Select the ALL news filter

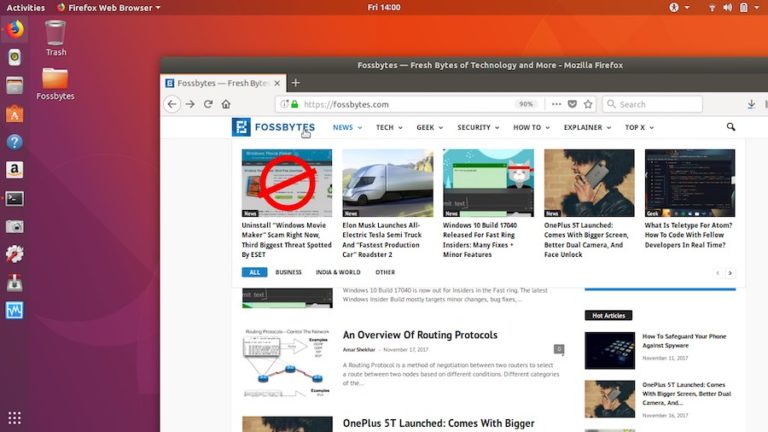click(254, 272)
